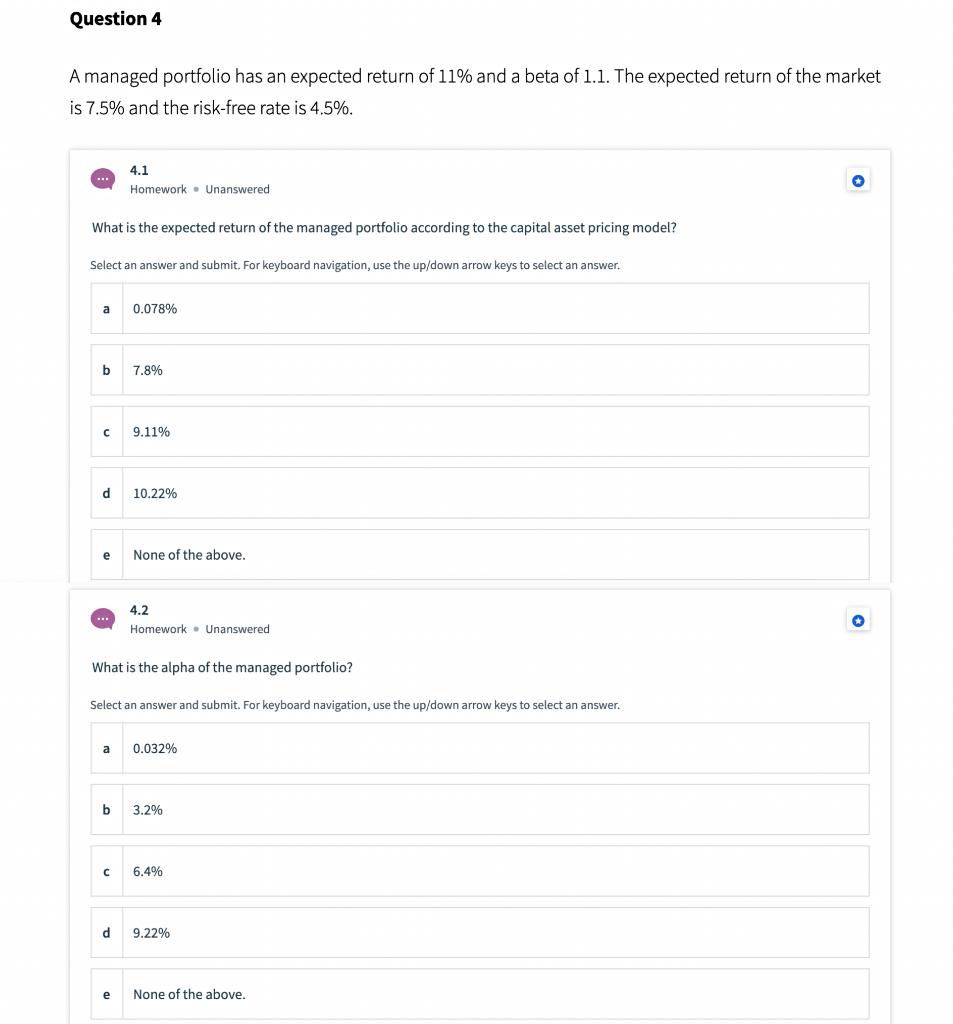953x1024 pixels.
Task: Click the purple speech bubble icon next to 4.2
Action: [x=103, y=618]
